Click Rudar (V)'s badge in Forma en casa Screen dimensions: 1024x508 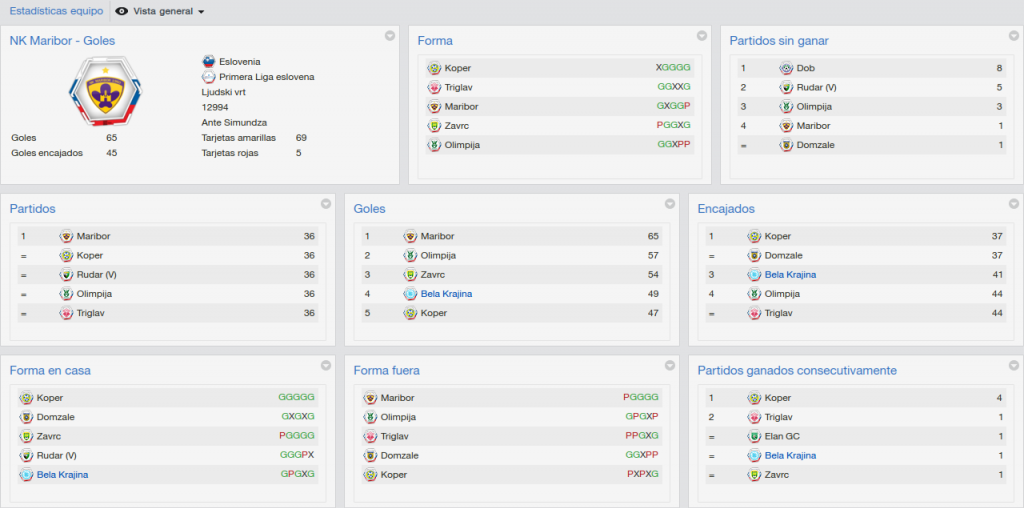[x=26, y=456]
